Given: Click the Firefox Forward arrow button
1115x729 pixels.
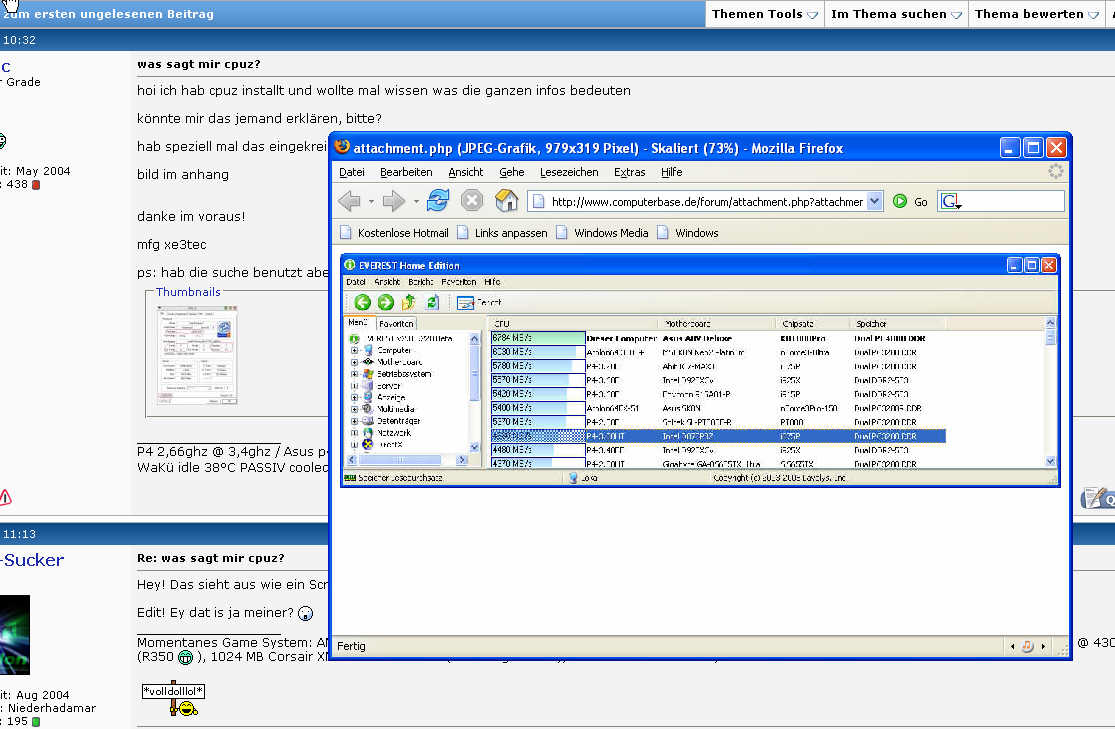Looking at the screenshot, I should pyautogui.click(x=393, y=201).
